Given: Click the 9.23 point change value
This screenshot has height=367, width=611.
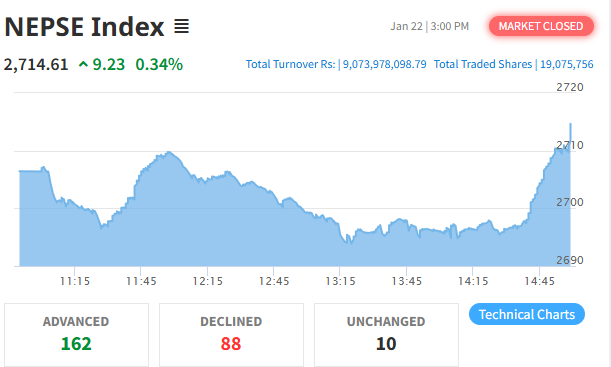Looking at the screenshot, I should coord(109,65).
